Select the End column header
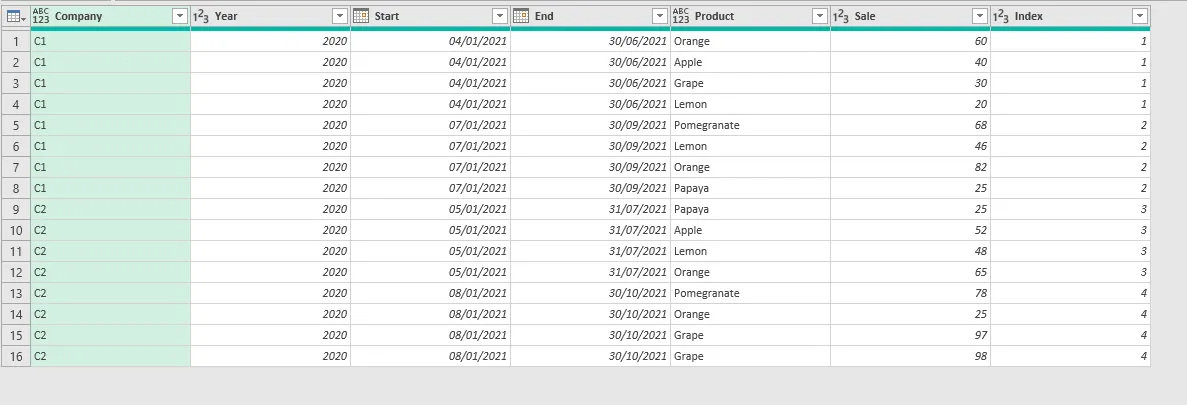Screen dimensions: 1187x405 (590, 16)
